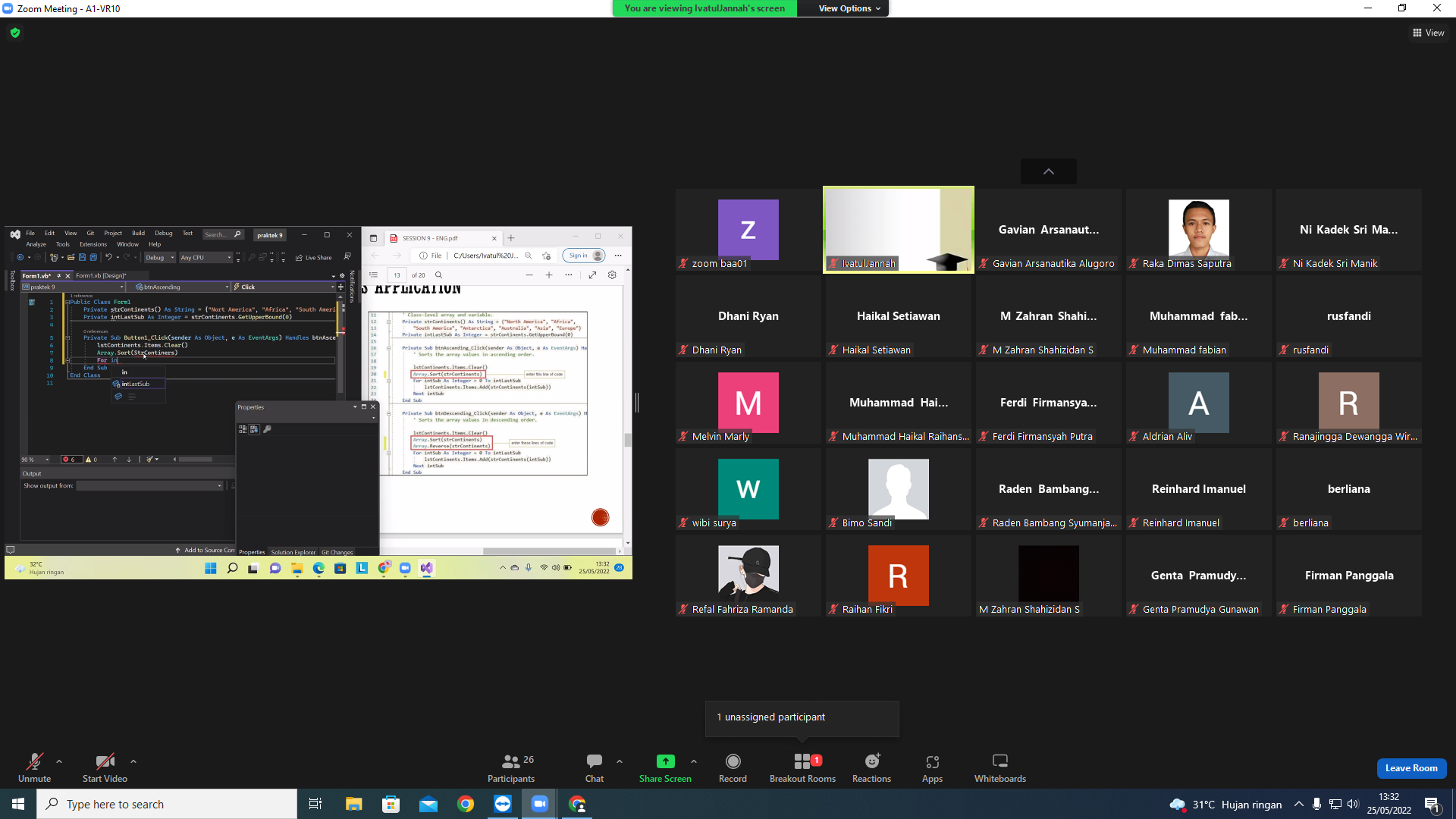Click the PDF toolbar search icon
This screenshot has width=1456, height=819.
click(438, 275)
